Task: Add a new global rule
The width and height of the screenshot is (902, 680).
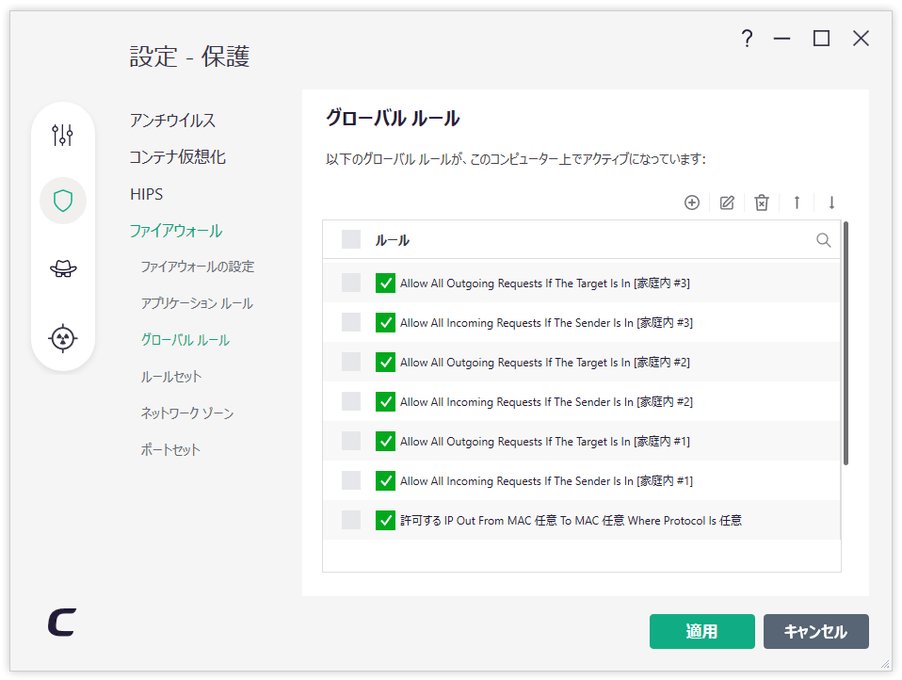Action: [x=692, y=203]
